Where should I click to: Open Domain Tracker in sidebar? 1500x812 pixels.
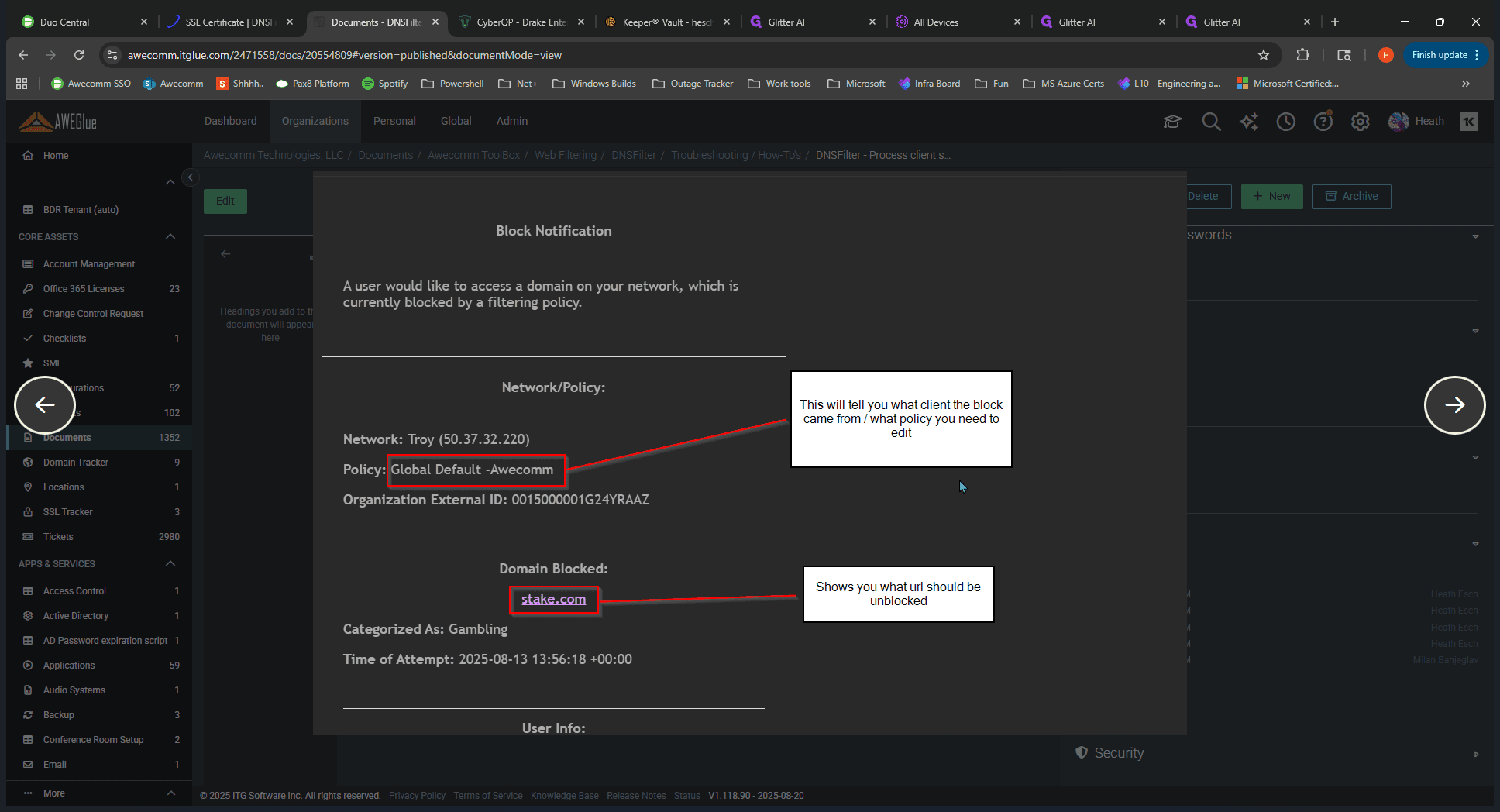[75, 463]
